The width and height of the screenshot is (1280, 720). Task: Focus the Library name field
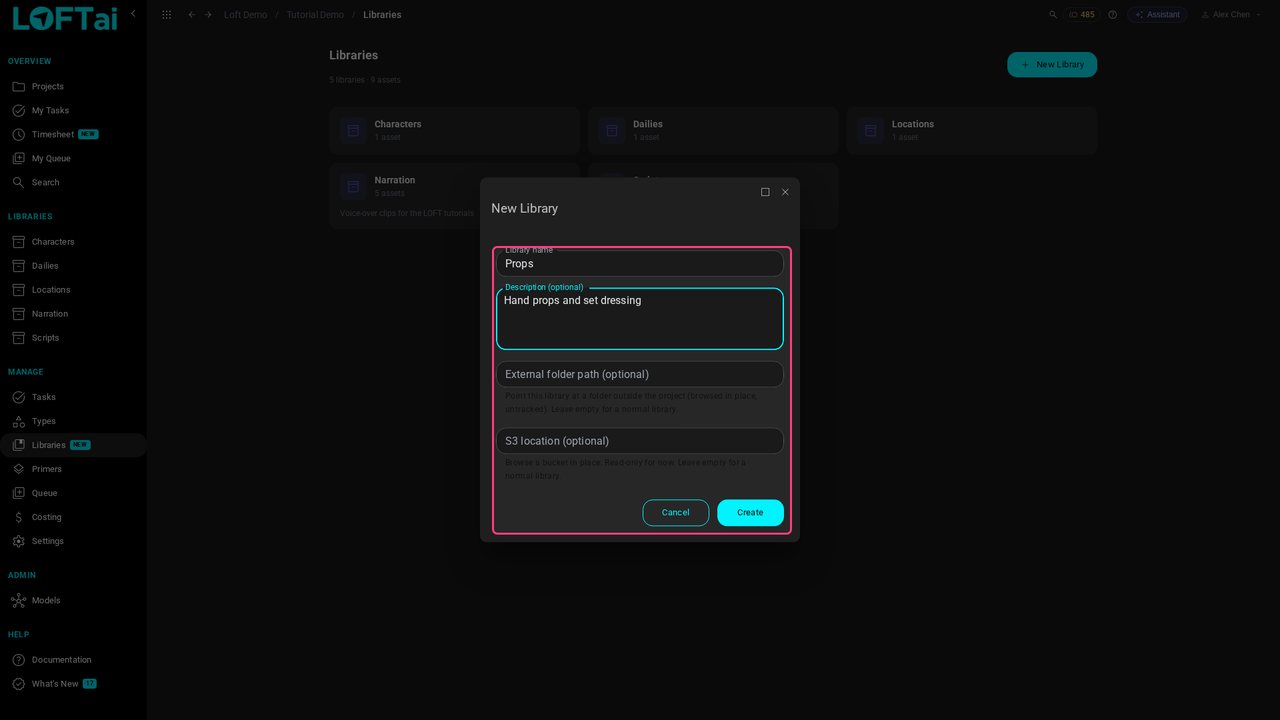(640, 264)
